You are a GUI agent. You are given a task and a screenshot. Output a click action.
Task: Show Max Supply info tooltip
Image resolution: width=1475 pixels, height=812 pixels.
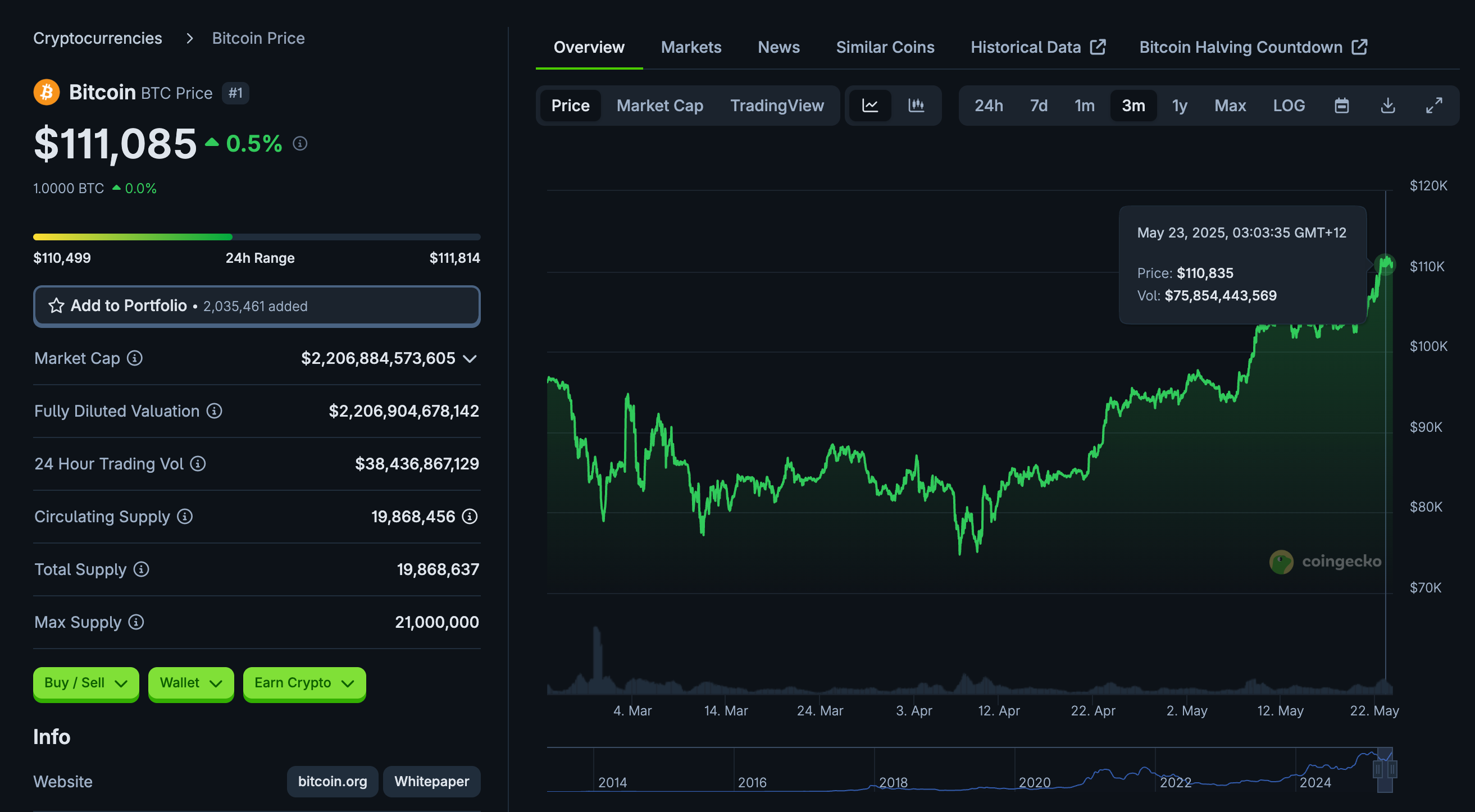(x=136, y=622)
